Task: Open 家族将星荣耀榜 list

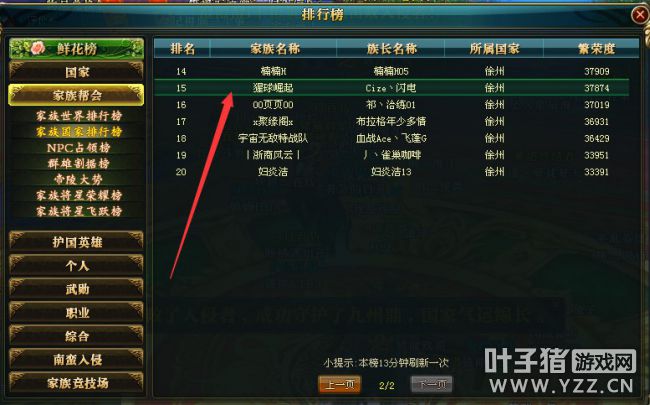Action: 79,195
